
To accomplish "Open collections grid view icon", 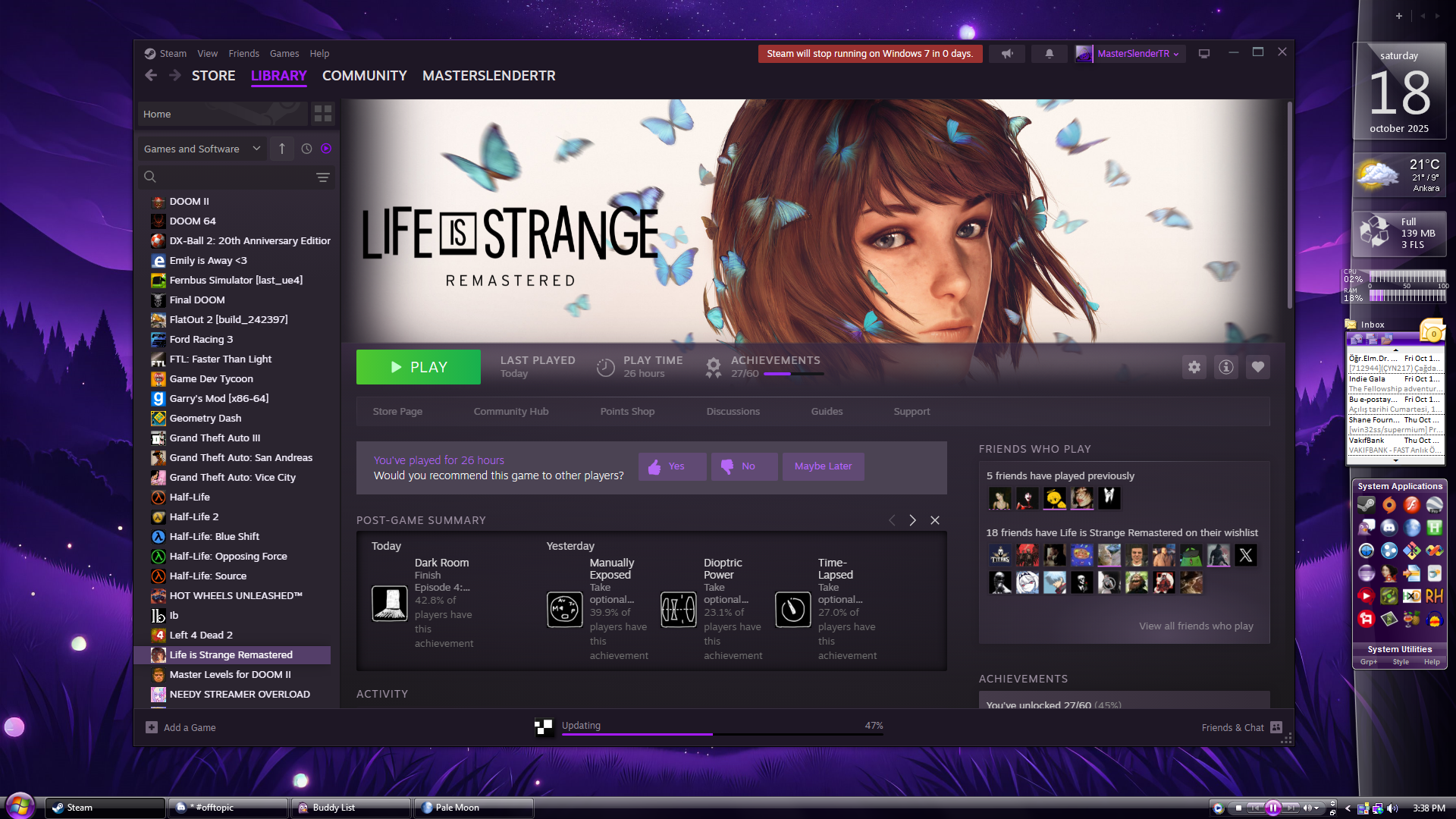I will (x=323, y=114).
